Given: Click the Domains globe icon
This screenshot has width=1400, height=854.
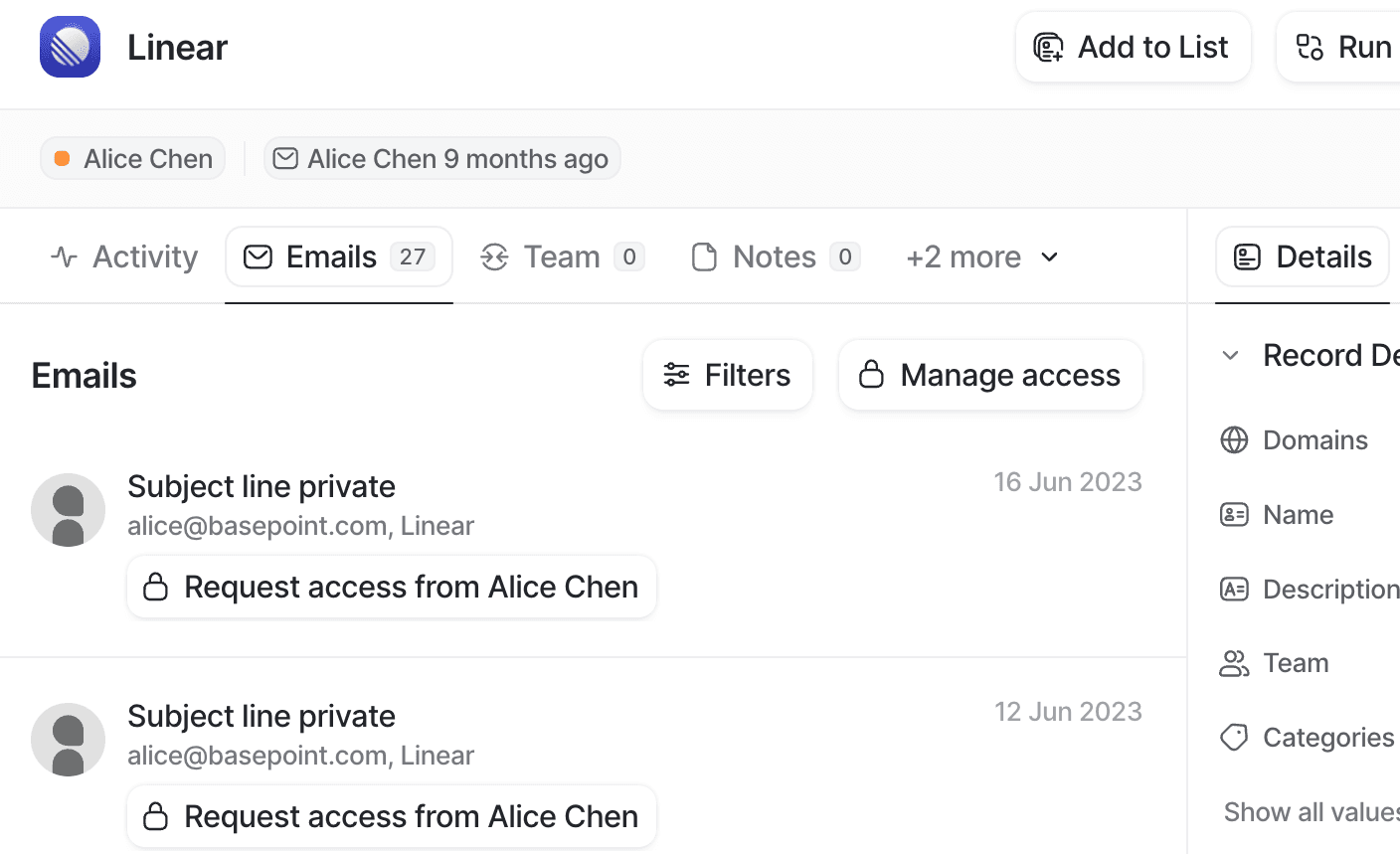Looking at the screenshot, I should [x=1234, y=439].
